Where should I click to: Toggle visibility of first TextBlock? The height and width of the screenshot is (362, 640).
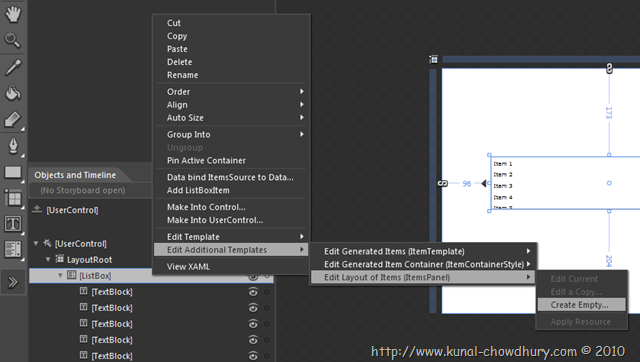click(253, 292)
